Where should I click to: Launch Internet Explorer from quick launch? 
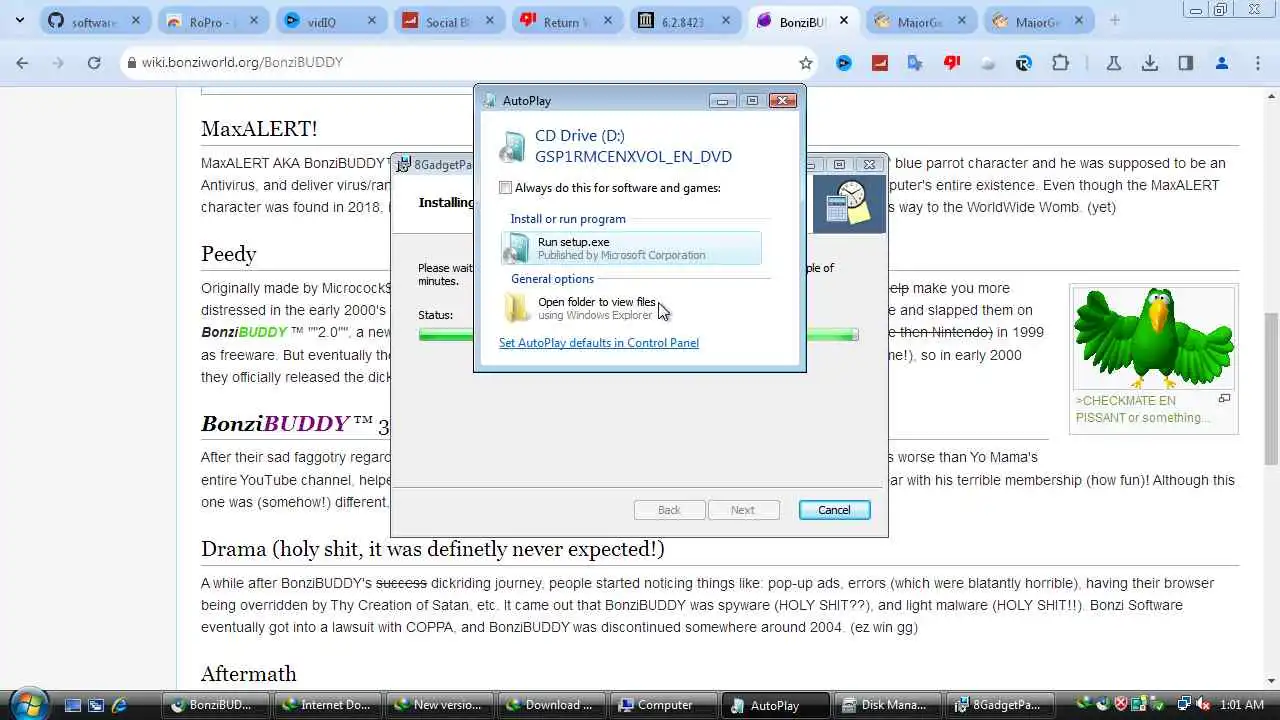pyautogui.click(x=119, y=705)
